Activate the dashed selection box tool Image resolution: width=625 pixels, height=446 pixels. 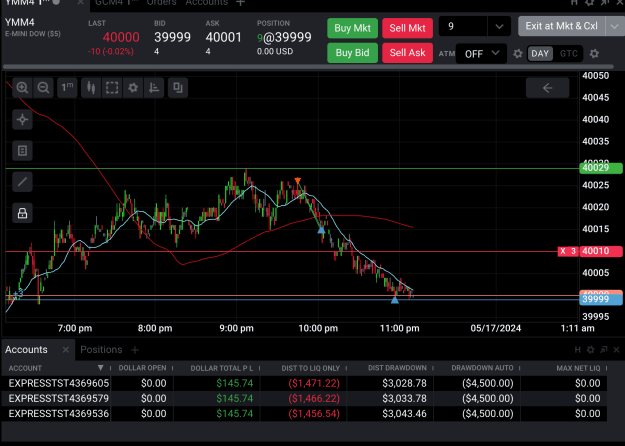(112, 88)
